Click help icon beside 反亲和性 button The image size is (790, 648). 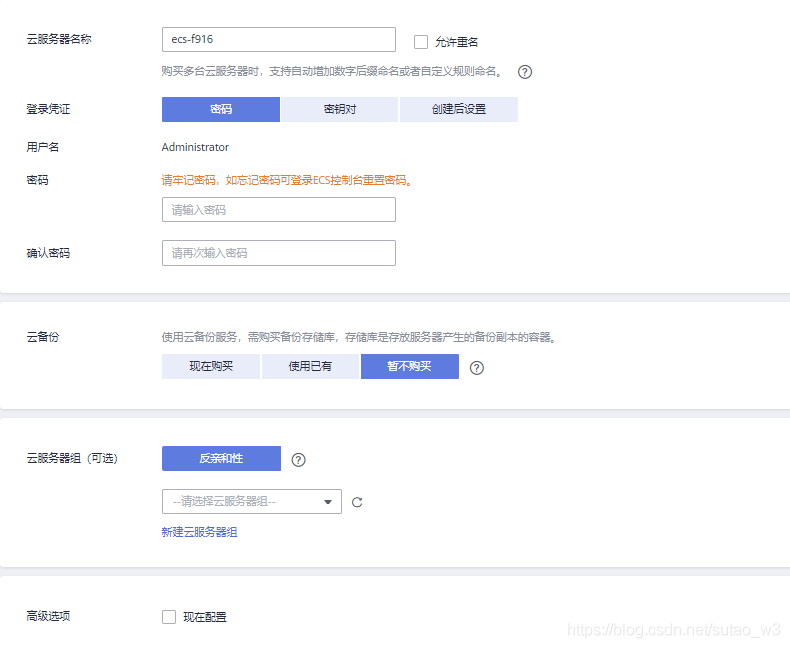(x=298, y=460)
